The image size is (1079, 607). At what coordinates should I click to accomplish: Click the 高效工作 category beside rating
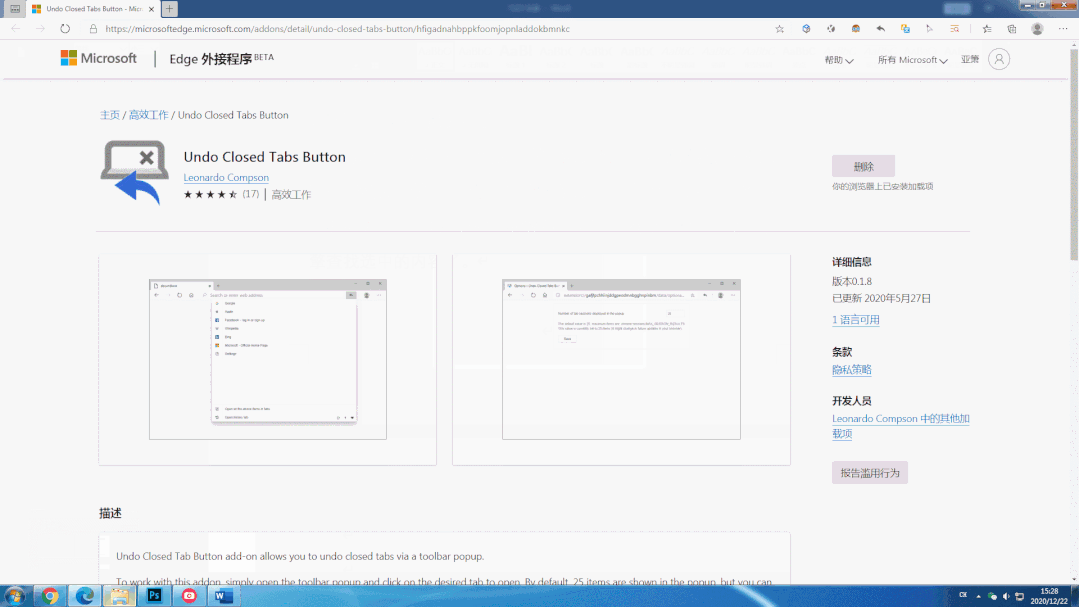pyautogui.click(x=291, y=195)
